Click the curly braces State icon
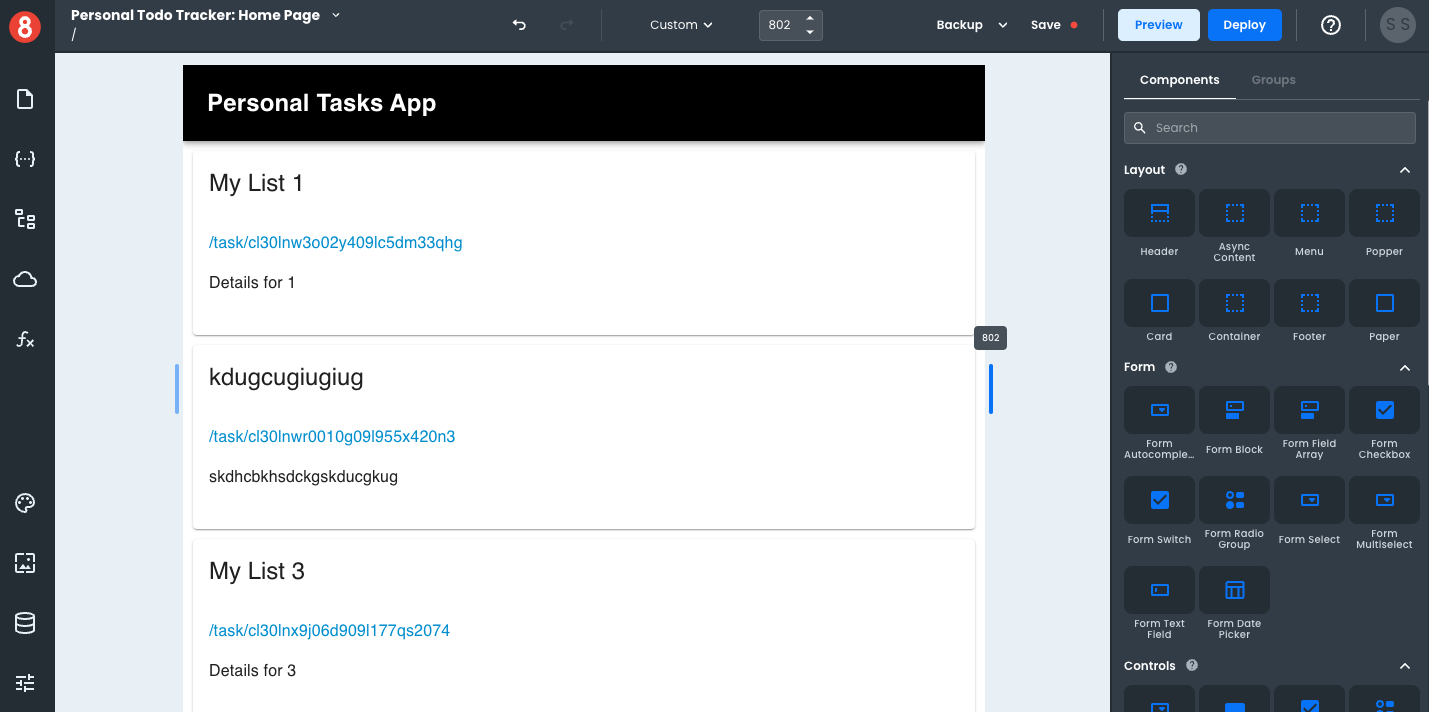The image size is (1429, 712). 25,159
